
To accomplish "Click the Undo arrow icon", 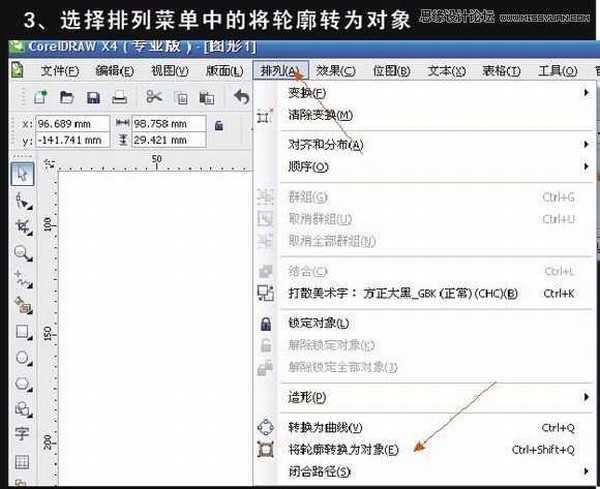I will [241, 97].
